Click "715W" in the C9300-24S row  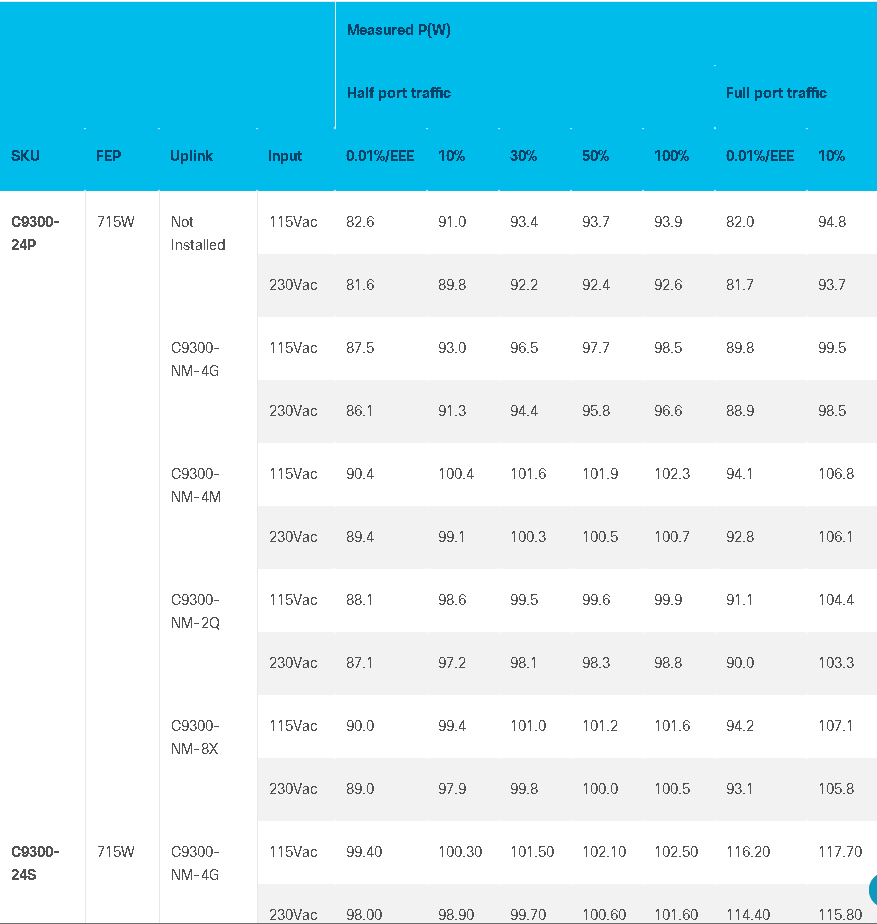(116, 852)
